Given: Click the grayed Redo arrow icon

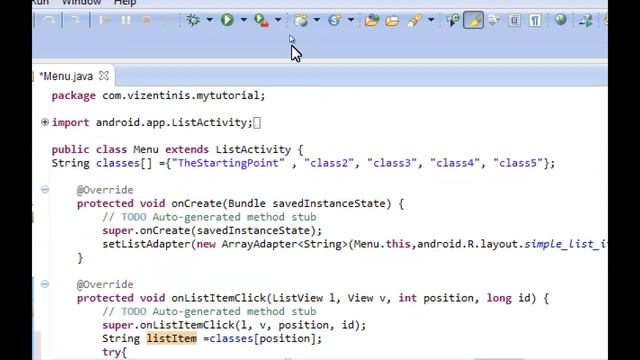Looking at the screenshot, I should pos(49,20).
